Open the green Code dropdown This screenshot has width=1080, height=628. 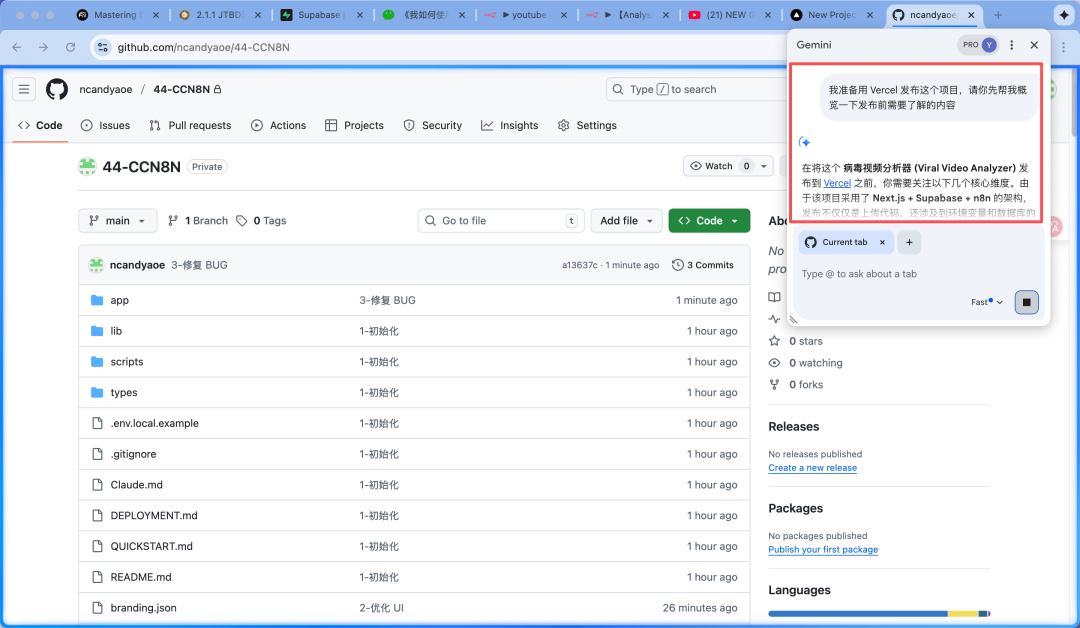click(x=709, y=221)
